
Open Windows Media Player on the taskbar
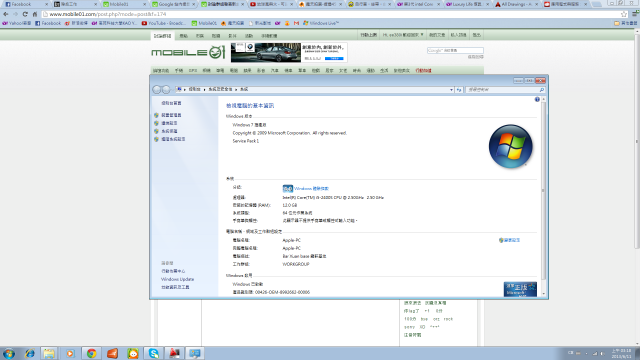coord(70,353)
